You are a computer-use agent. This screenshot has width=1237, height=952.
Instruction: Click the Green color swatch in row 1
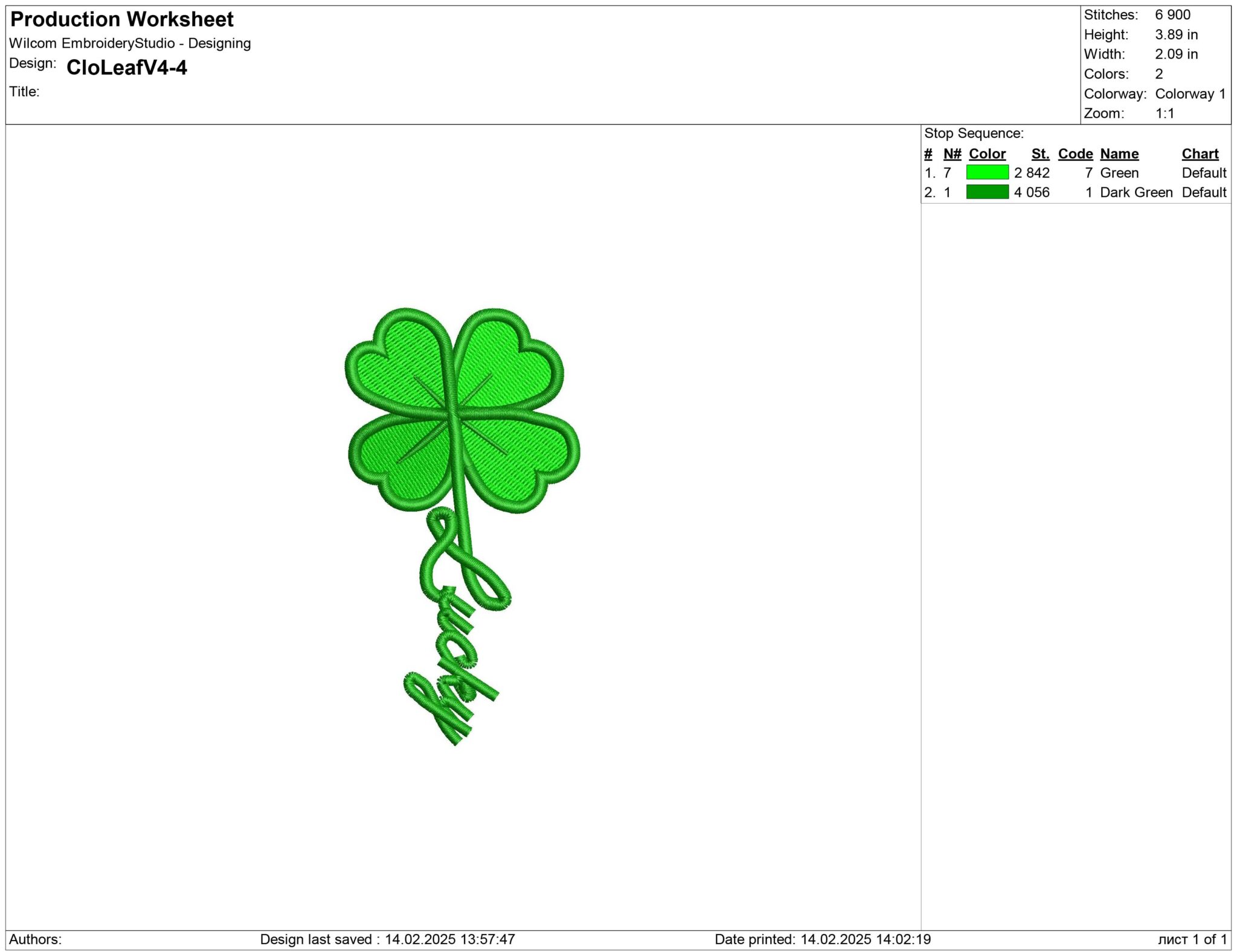[988, 173]
